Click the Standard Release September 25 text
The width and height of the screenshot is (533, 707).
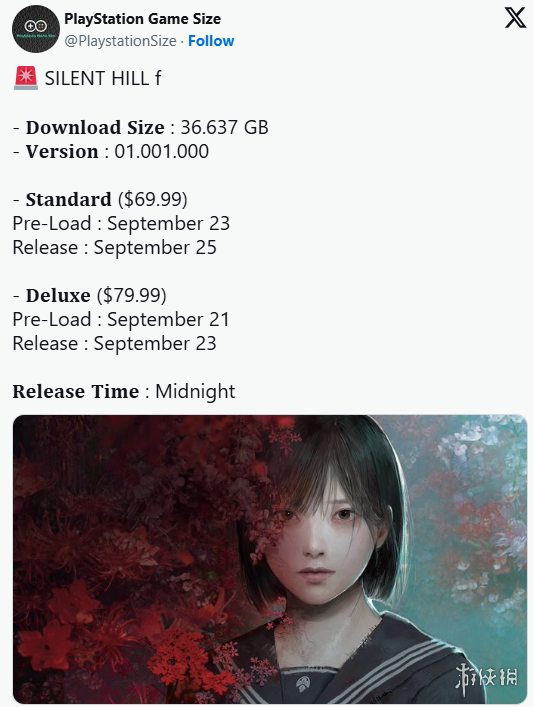point(115,248)
